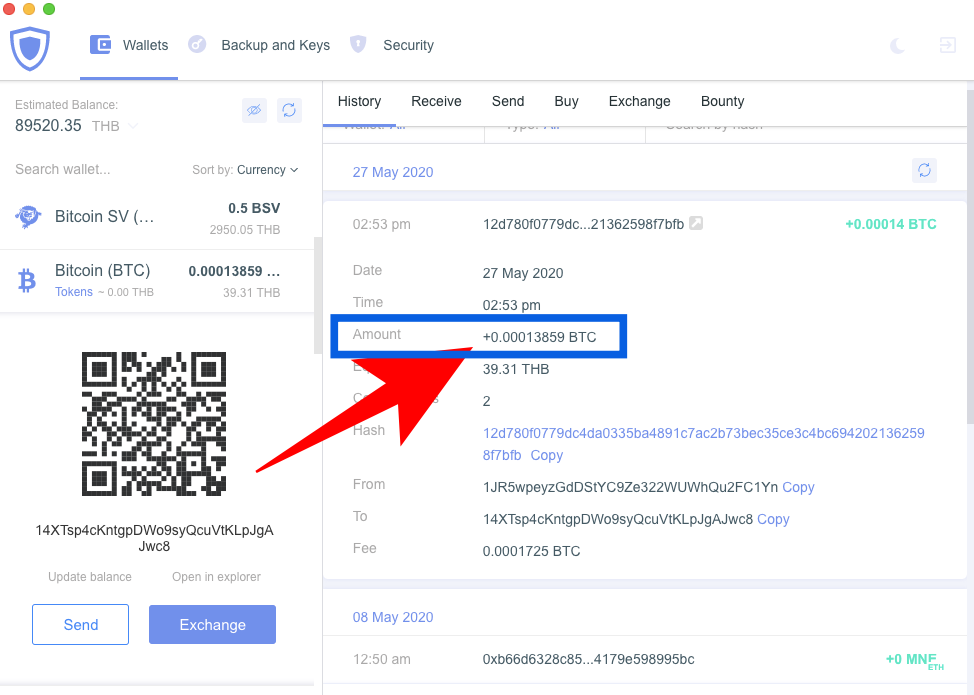Toggle dark mode moon icon
The width and height of the screenshot is (974, 695).
[x=897, y=45]
